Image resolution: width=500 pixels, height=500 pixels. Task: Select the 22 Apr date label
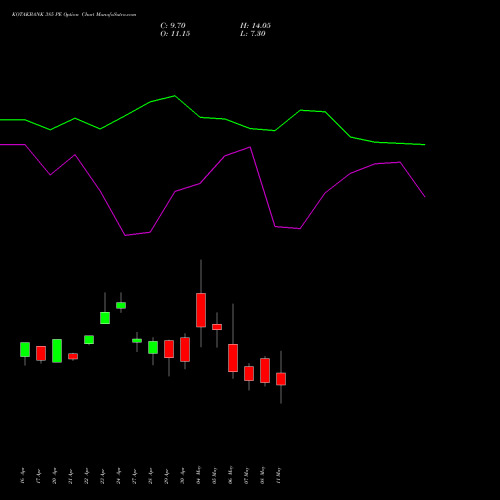pos(86,476)
